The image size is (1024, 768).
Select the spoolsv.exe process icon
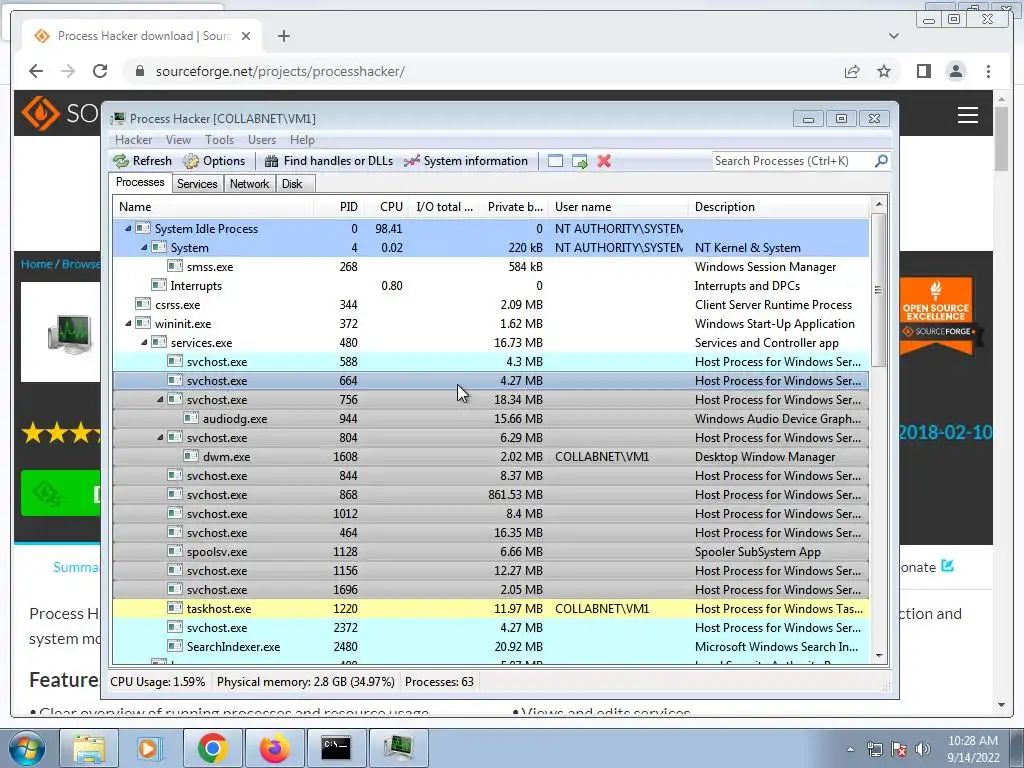(x=174, y=551)
